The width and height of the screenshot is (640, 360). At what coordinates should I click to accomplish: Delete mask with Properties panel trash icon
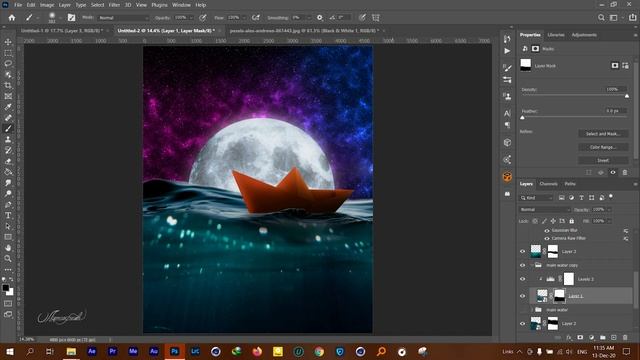625,173
